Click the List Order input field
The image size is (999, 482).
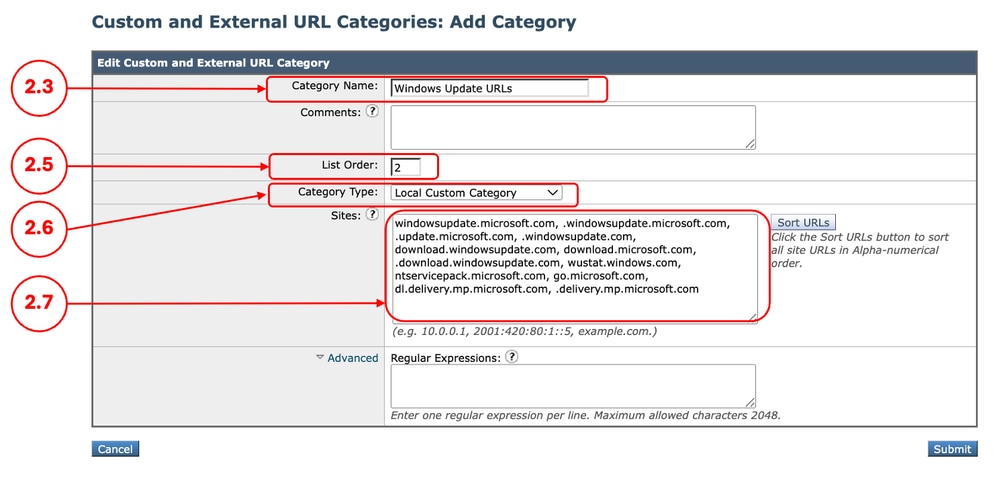click(405, 167)
